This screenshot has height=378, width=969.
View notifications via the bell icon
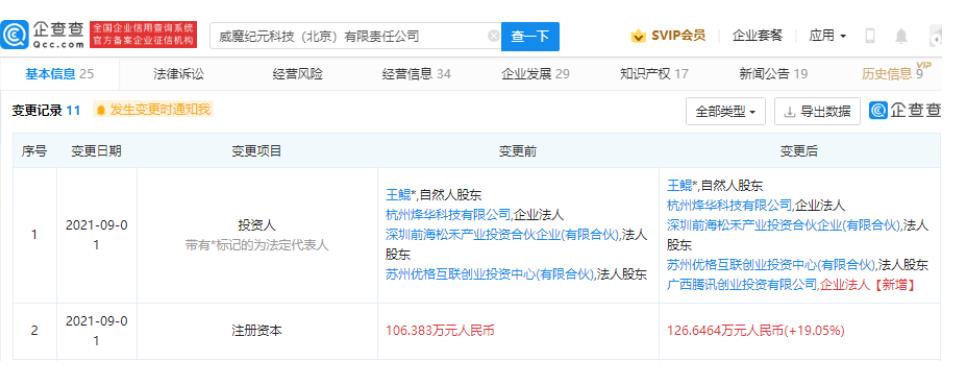point(901,36)
